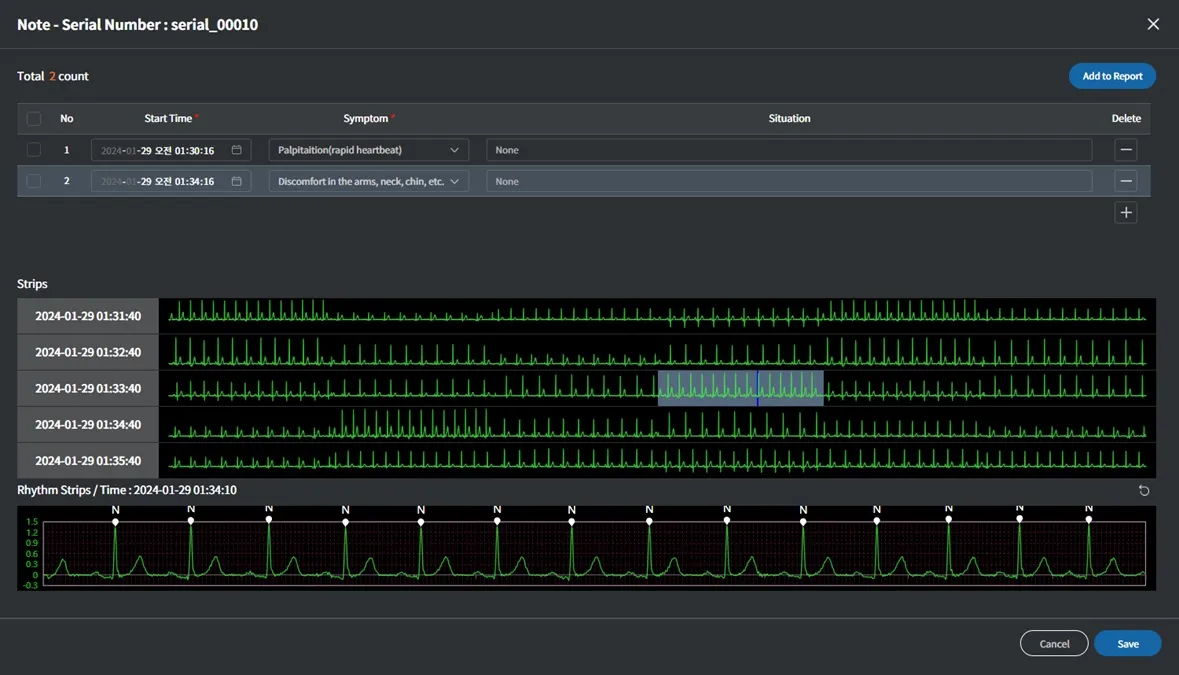This screenshot has width=1179, height=675.
Task: Check the checkbox for note row 2
Action: coord(34,181)
